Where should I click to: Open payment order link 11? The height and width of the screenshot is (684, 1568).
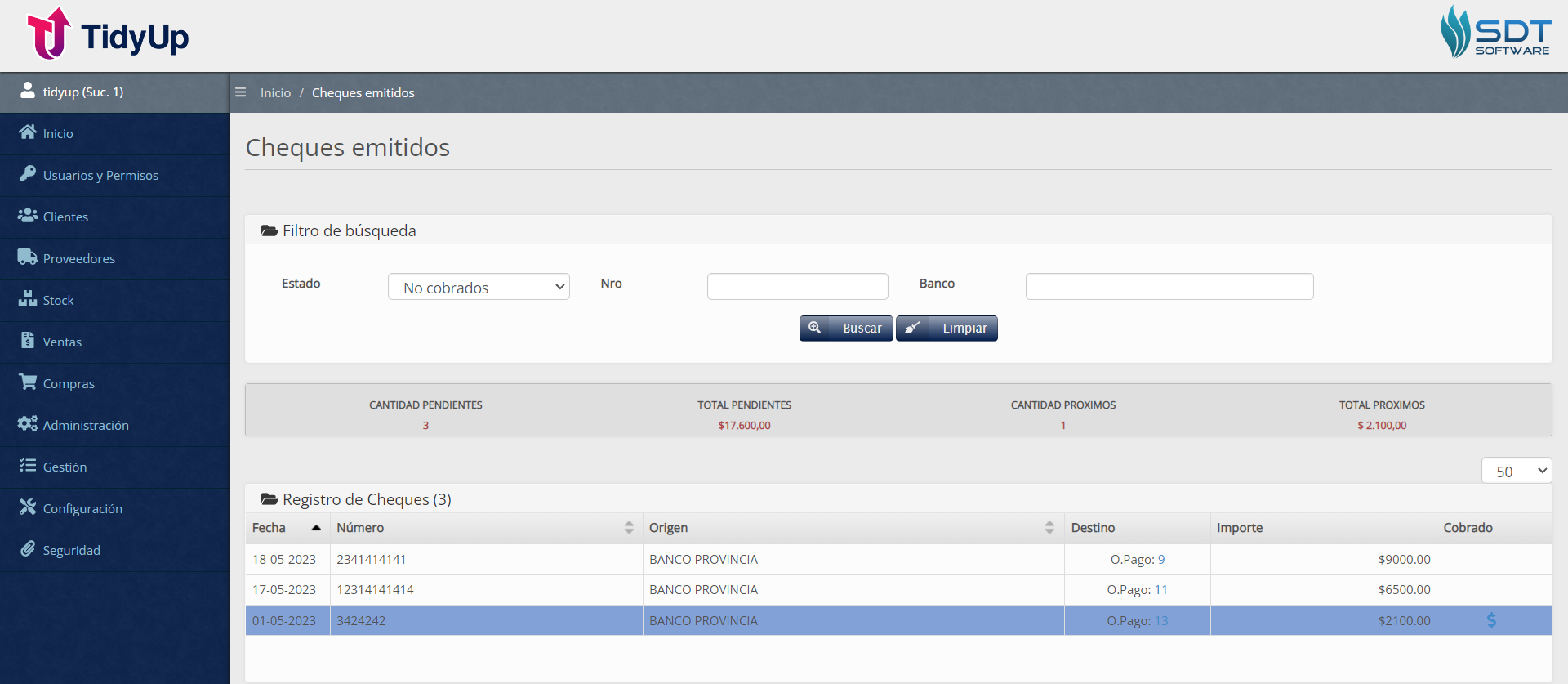point(1161,589)
